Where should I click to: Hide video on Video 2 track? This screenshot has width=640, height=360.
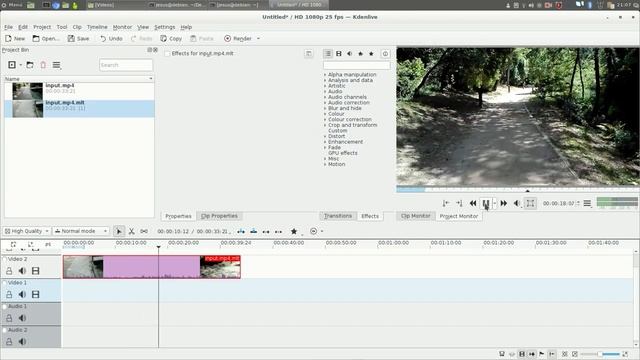[36, 271]
